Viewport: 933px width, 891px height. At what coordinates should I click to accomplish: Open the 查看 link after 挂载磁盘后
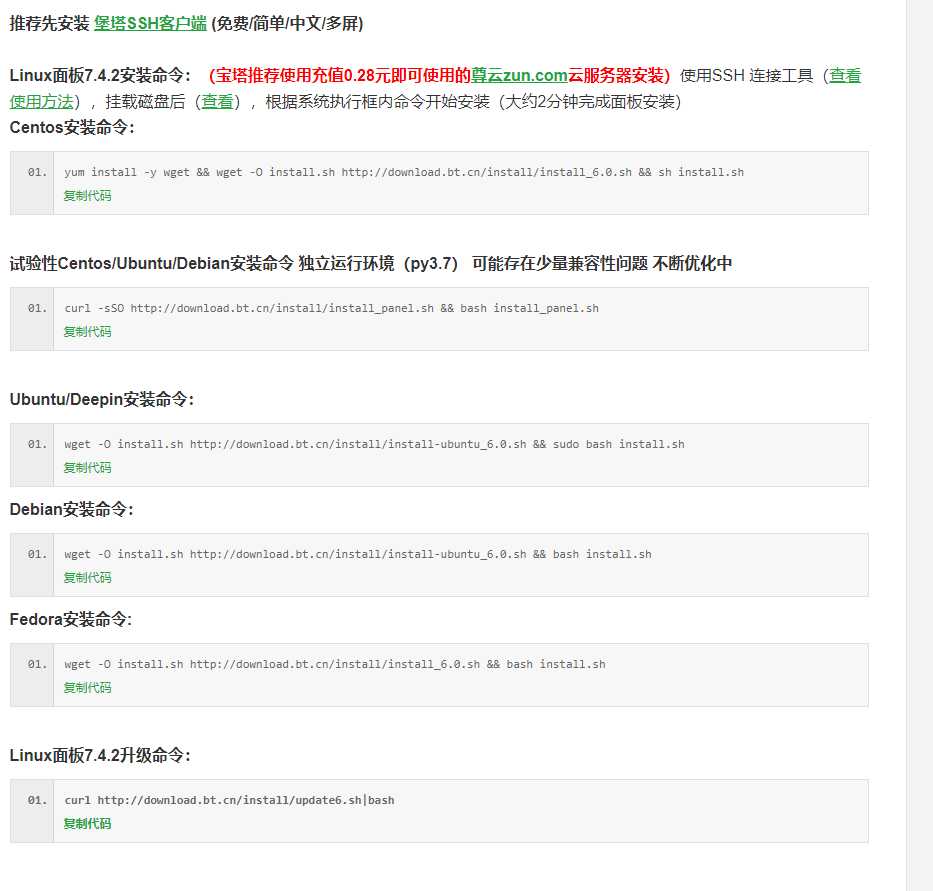coord(217,102)
